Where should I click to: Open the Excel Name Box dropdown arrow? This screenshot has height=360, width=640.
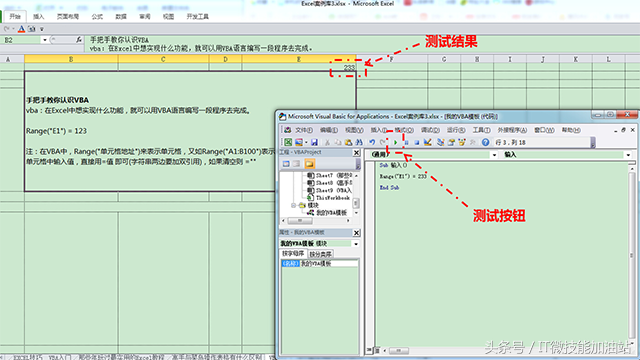tap(44, 40)
